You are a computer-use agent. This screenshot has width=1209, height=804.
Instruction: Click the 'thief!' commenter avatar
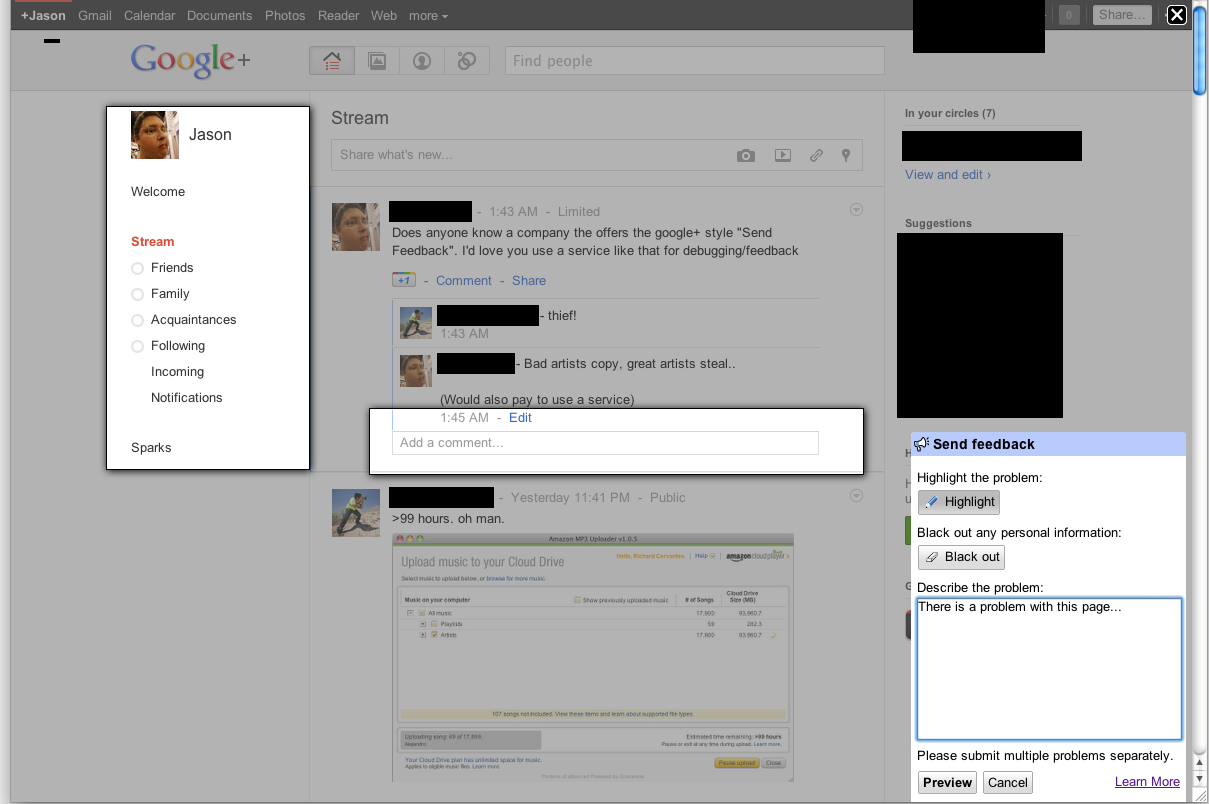click(416, 323)
